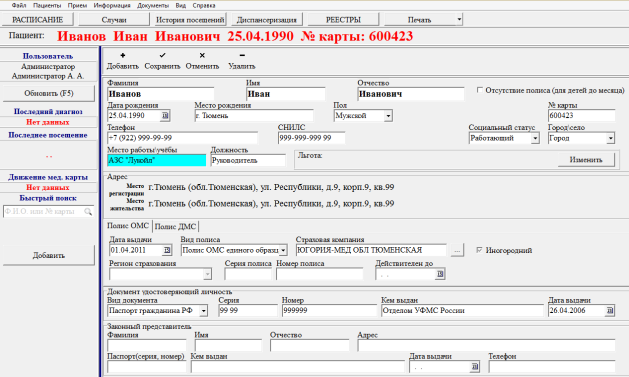Click the Добавить plus toolbar icon
This screenshot has width=629, height=377.
click(122, 55)
